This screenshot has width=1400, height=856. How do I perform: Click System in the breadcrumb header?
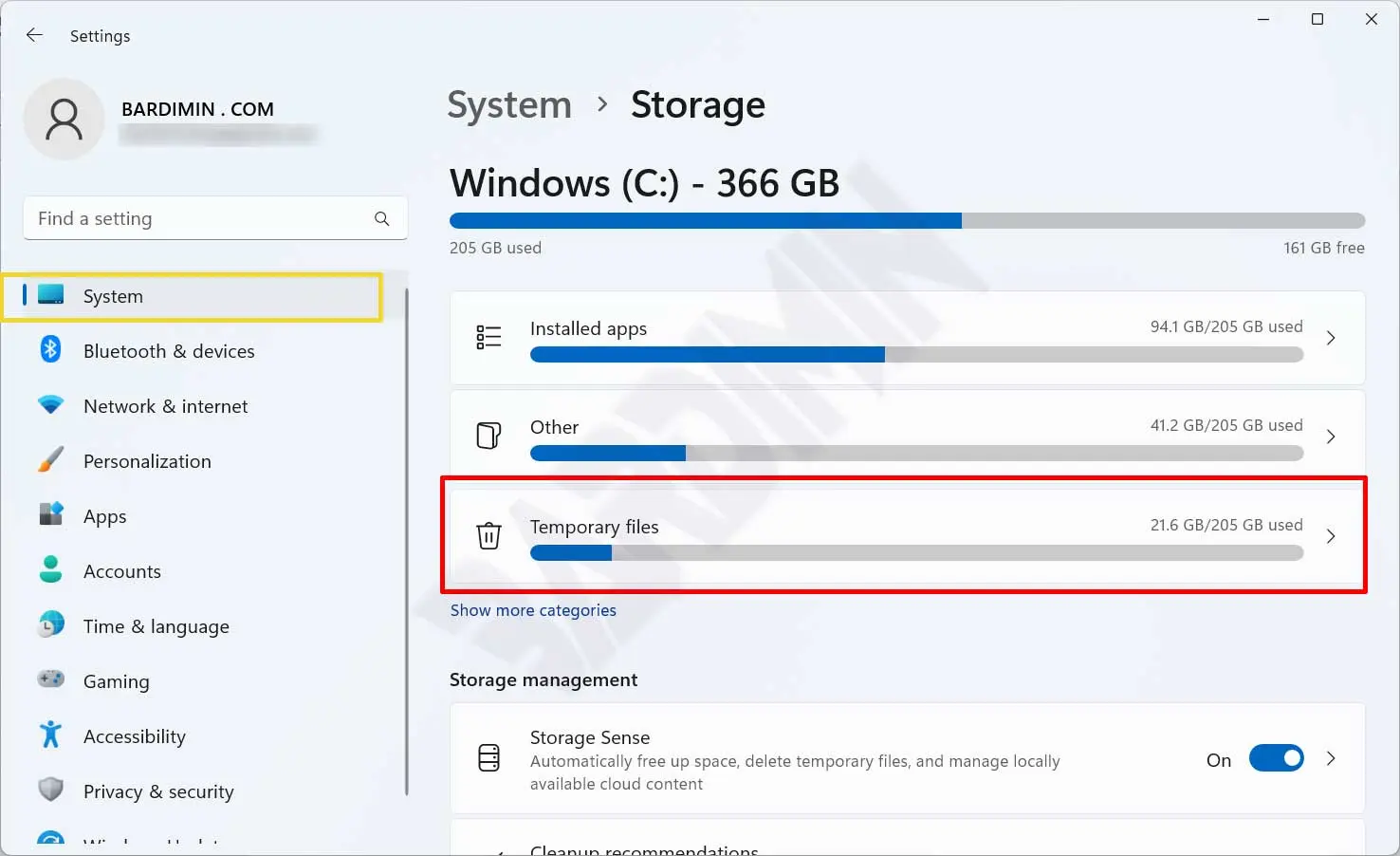tap(509, 104)
